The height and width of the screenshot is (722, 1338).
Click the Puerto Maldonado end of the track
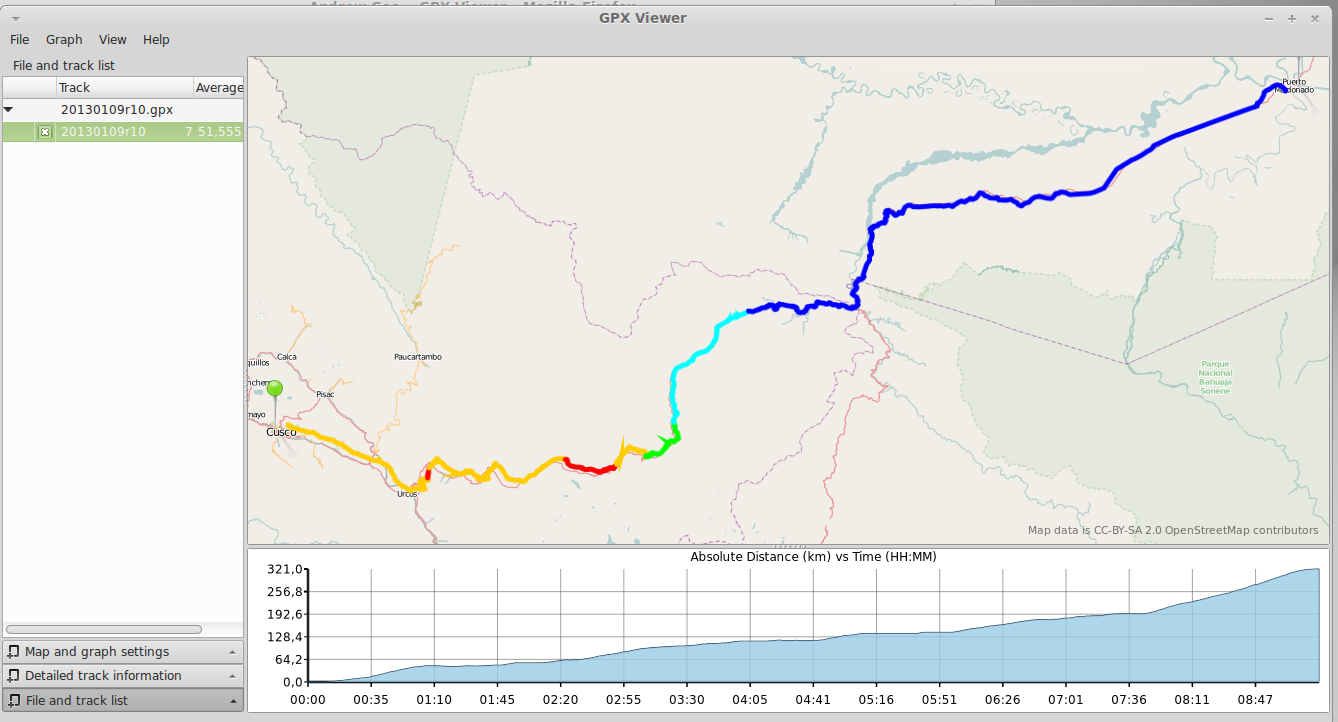[x=1276, y=87]
